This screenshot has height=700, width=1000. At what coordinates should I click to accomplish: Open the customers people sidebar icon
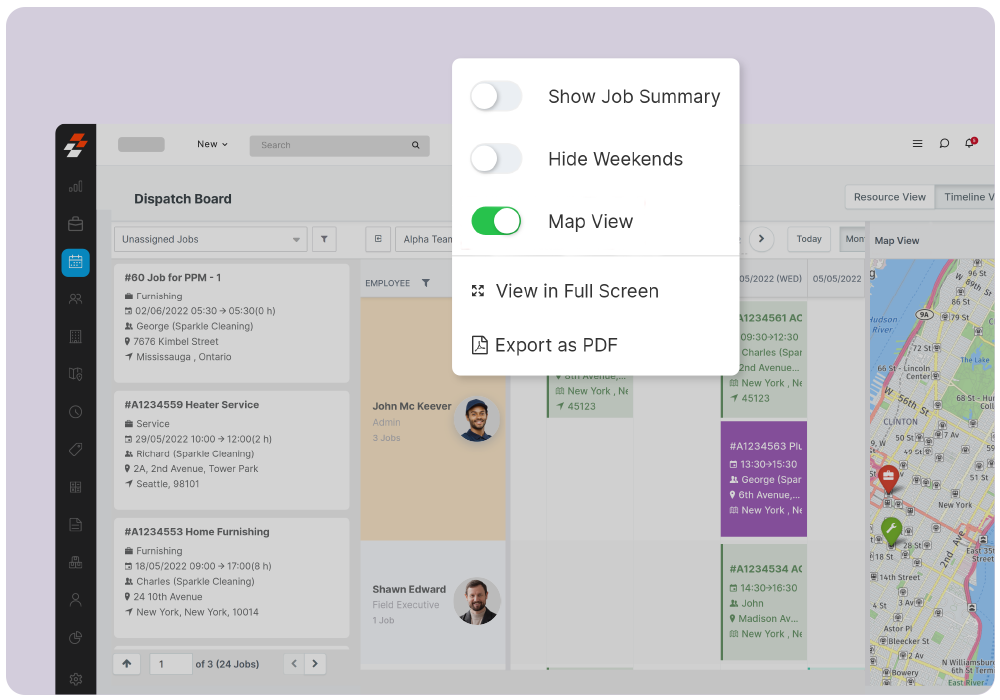click(75, 299)
